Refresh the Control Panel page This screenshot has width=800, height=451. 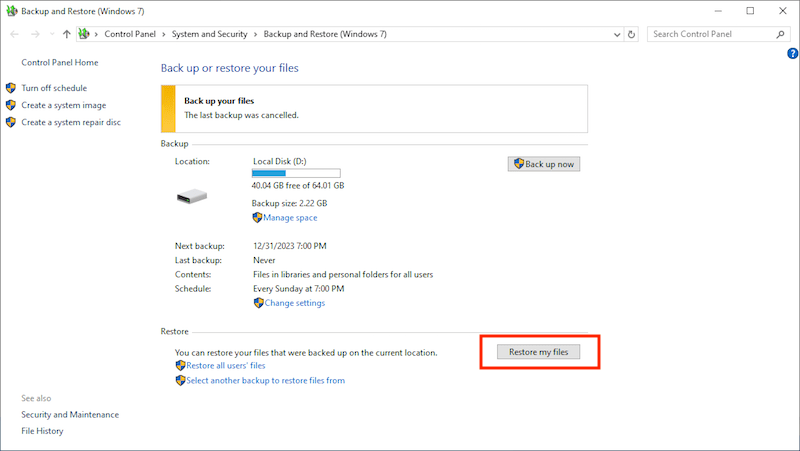pyautogui.click(x=631, y=35)
